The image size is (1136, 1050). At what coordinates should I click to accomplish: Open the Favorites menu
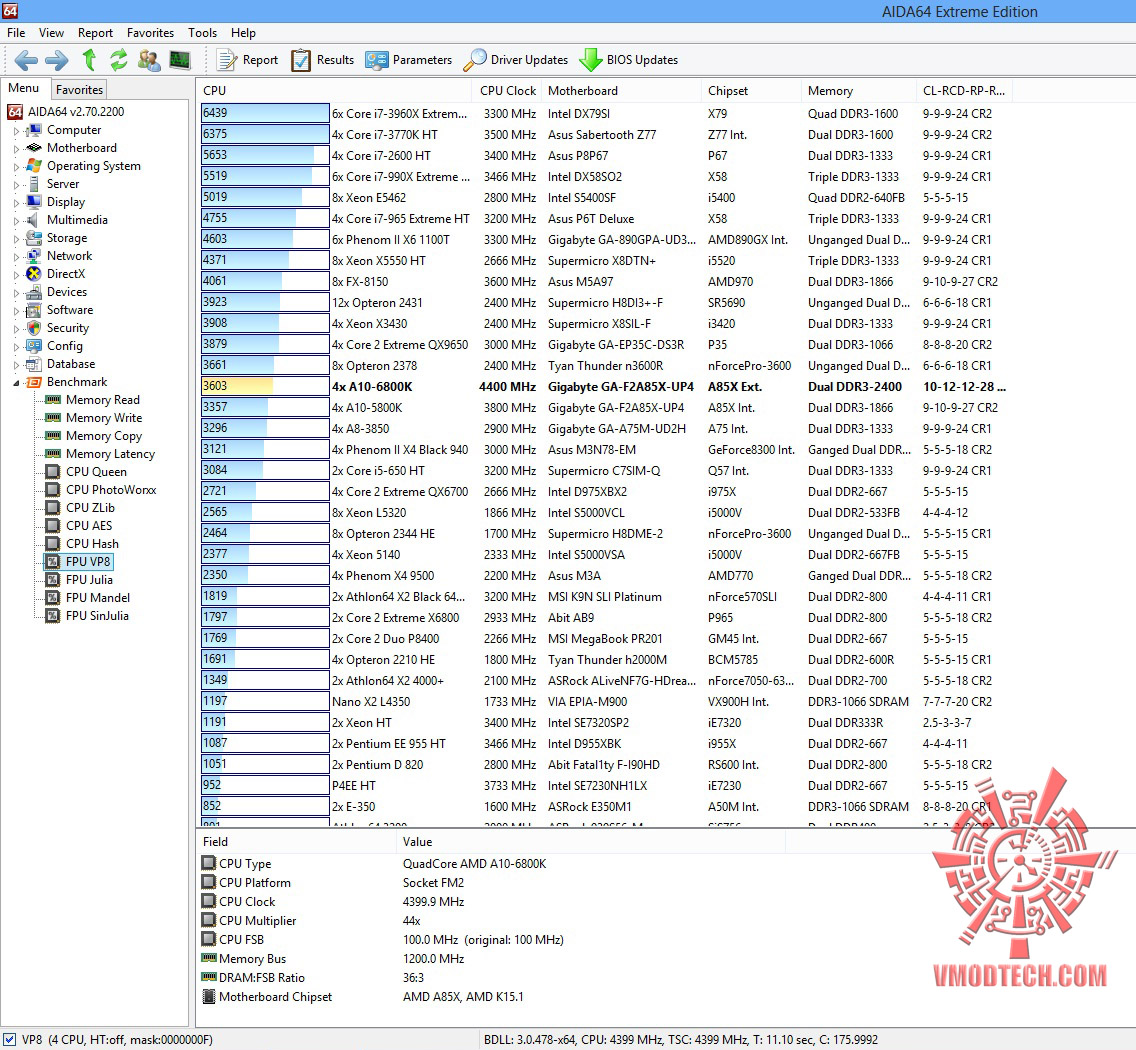point(151,33)
